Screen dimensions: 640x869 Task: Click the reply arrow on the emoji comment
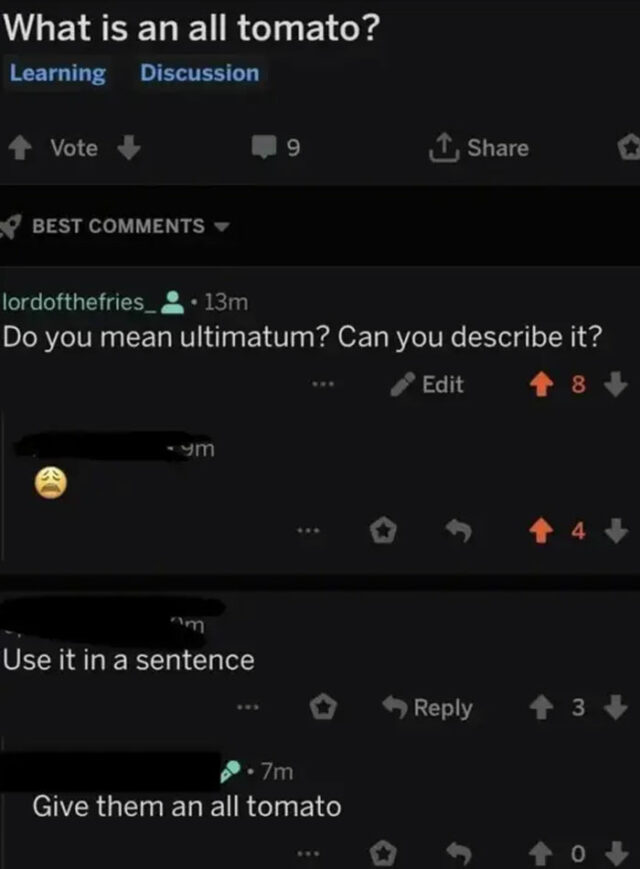458,529
